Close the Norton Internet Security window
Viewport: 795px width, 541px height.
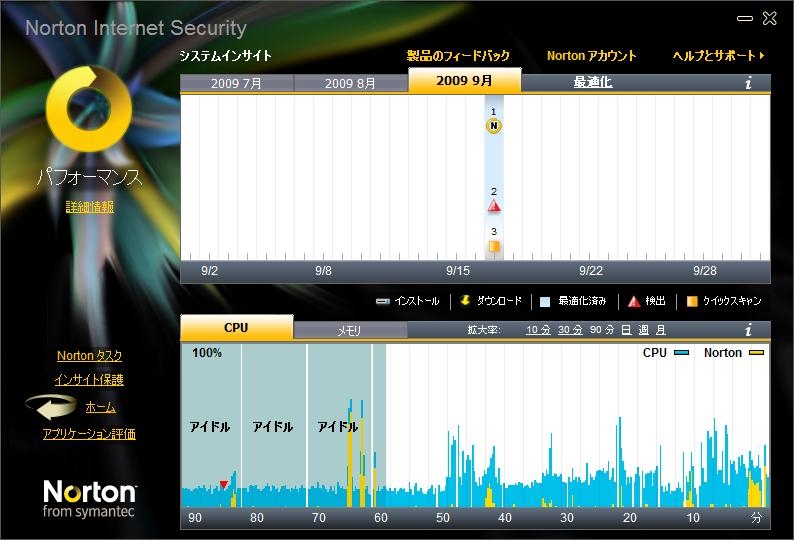[x=770, y=18]
